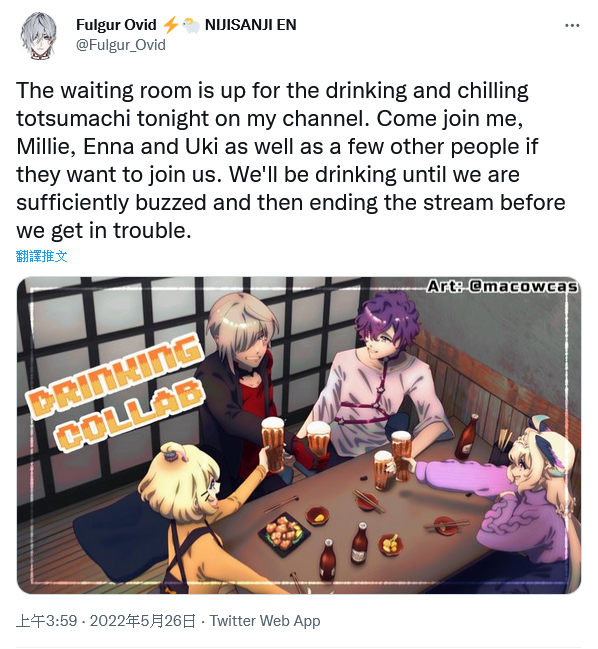
Task: Click the 2022年5月26日 date text
Action: [x=142, y=621]
